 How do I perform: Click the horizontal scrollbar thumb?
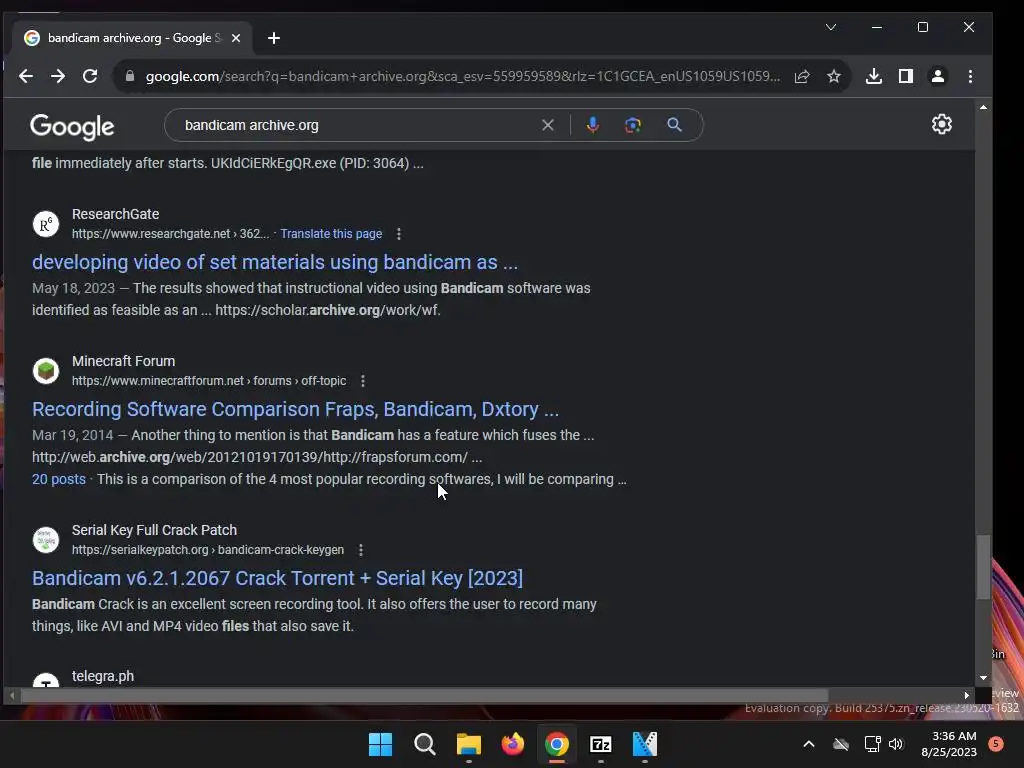pyautogui.click(x=424, y=696)
